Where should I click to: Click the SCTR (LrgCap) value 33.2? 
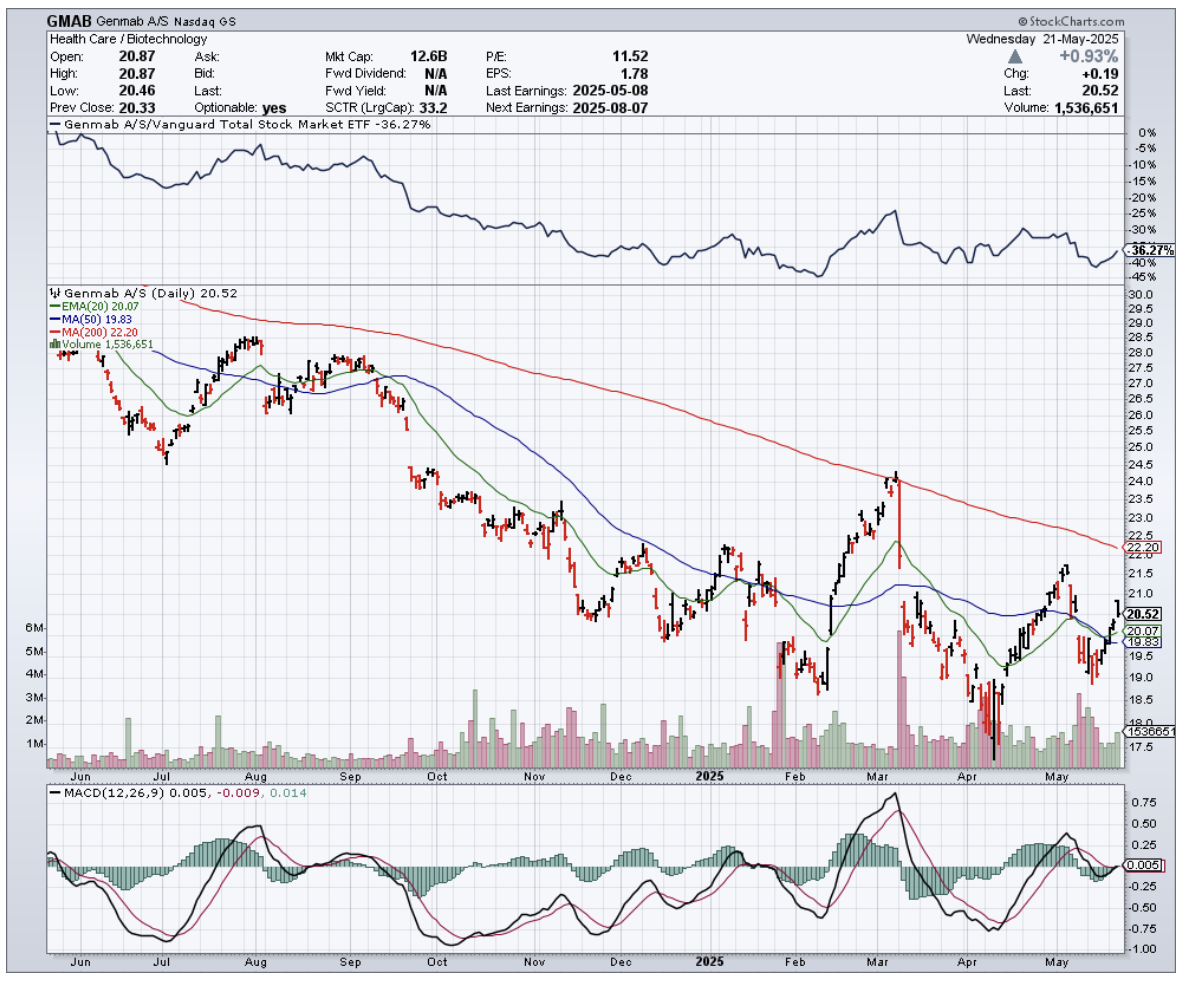(271, 108)
